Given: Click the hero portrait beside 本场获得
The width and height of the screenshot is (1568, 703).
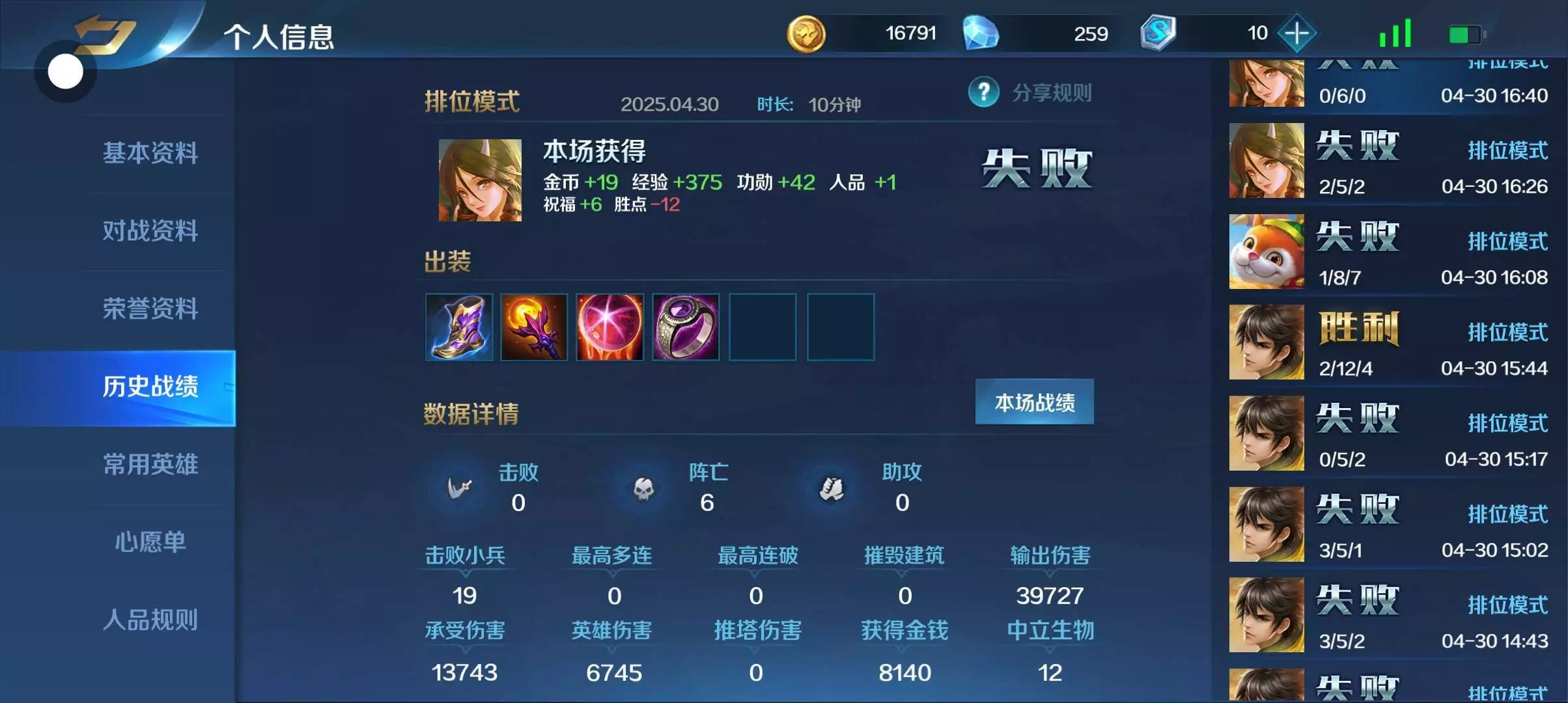Looking at the screenshot, I should [480, 180].
